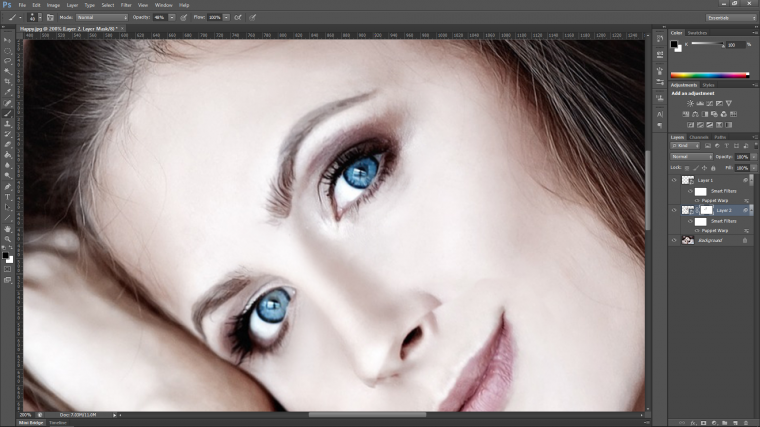The width and height of the screenshot is (760, 427).
Task: Select the Crop tool
Action: 7,82
